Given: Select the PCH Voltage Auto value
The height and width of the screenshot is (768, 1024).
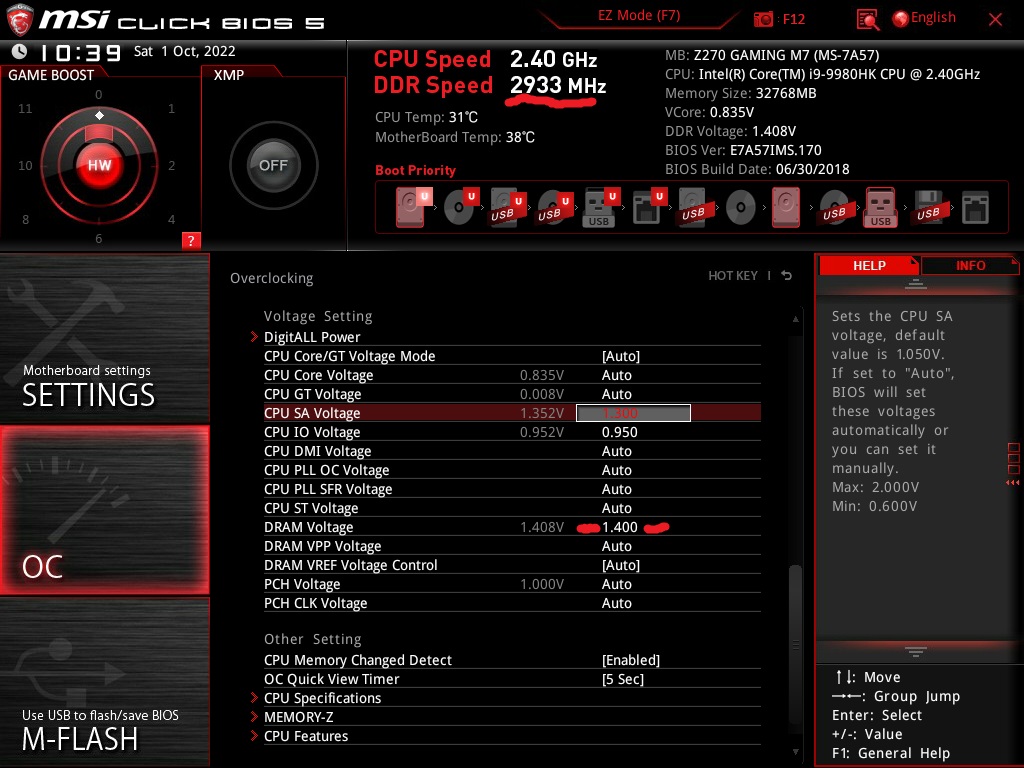Looking at the screenshot, I should (x=616, y=584).
